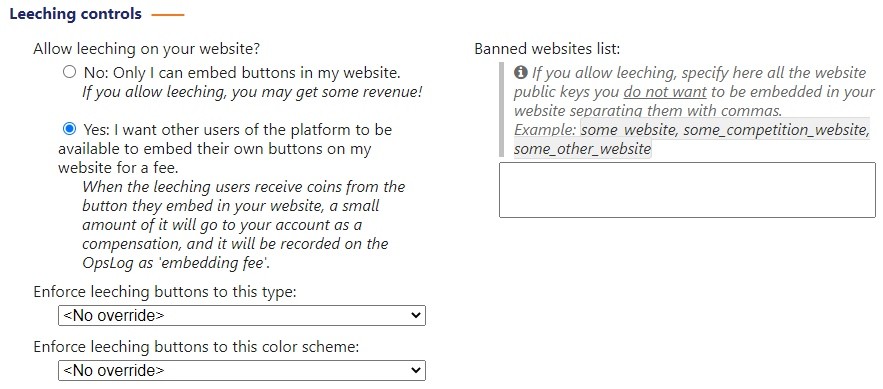This screenshot has width=883, height=389.
Task: Click the "Leeching controls" section heading
Action: pyautogui.click(x=75, y=14)
